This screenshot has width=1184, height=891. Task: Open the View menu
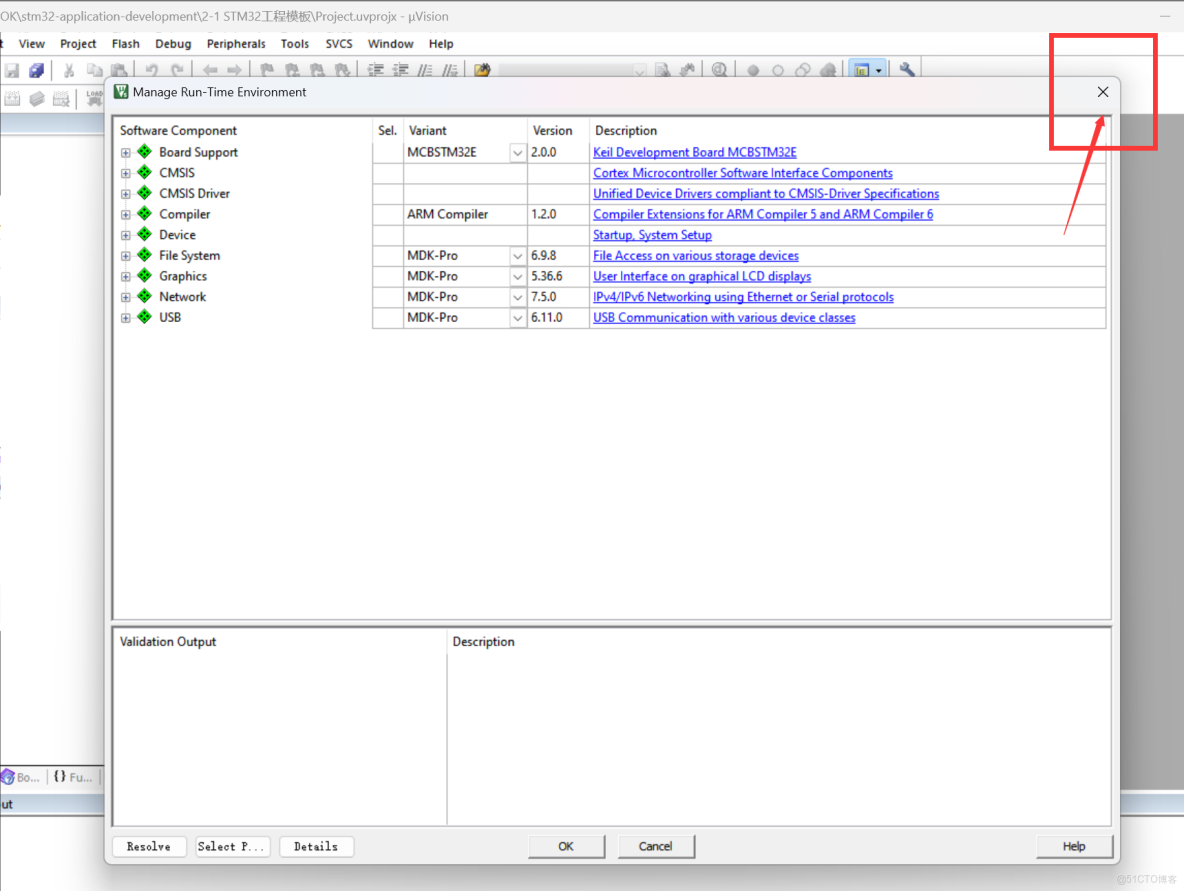pyautogui.click(x=32, y=44)
